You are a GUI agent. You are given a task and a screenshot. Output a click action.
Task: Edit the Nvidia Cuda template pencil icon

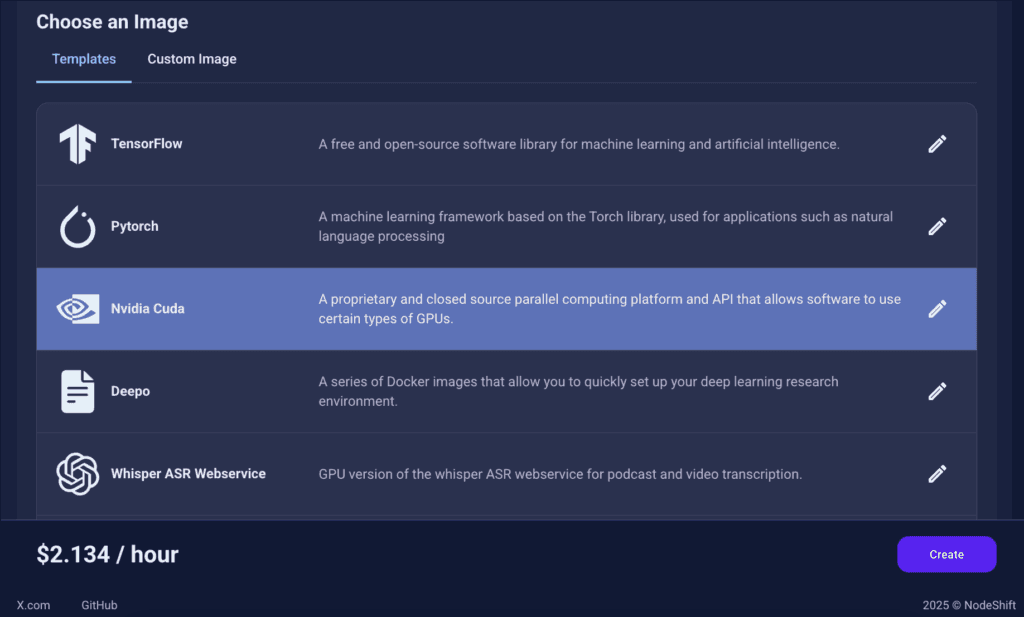click(937, 309)
